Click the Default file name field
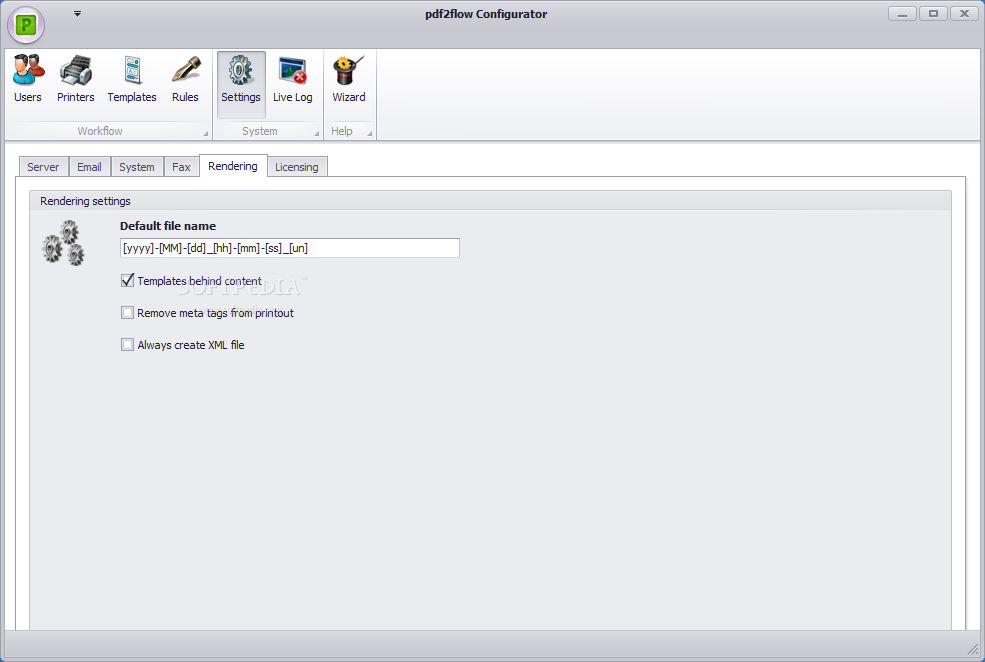Viewport: 985px width, 662px height. tap(290, 248)
